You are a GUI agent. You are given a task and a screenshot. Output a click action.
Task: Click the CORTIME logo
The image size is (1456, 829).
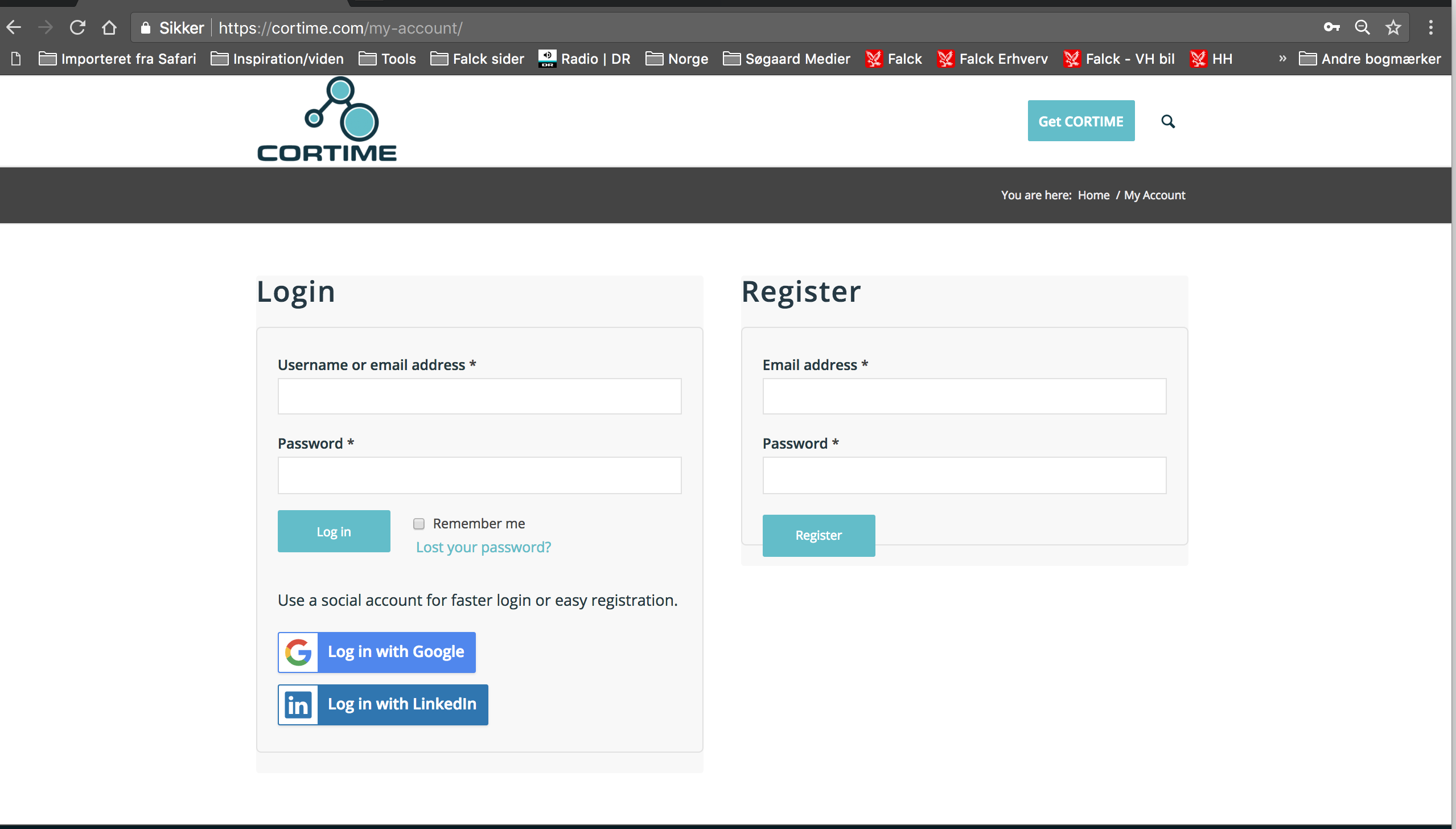[327, 120]
